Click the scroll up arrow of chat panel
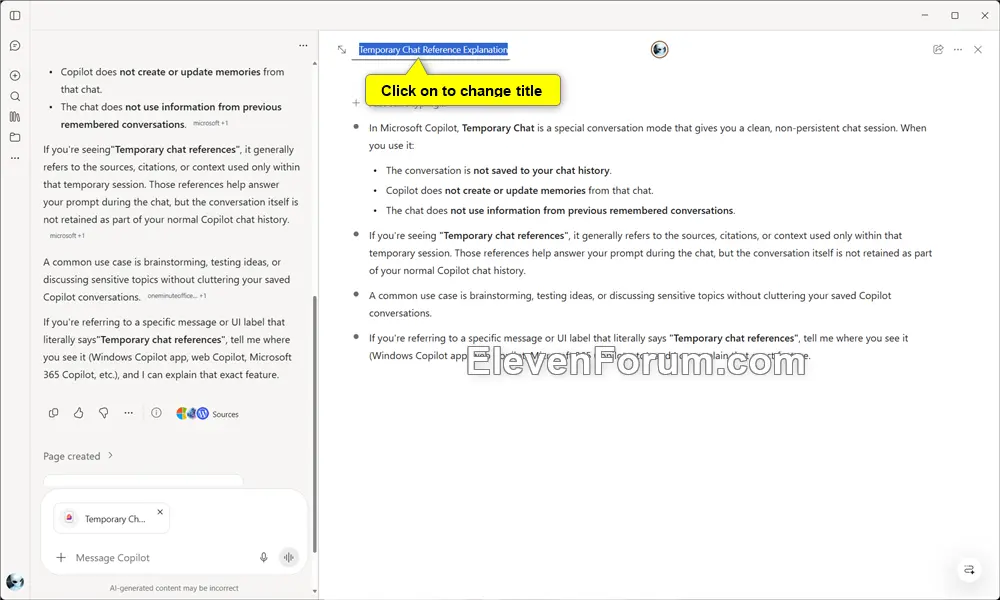 pos(314,64)
